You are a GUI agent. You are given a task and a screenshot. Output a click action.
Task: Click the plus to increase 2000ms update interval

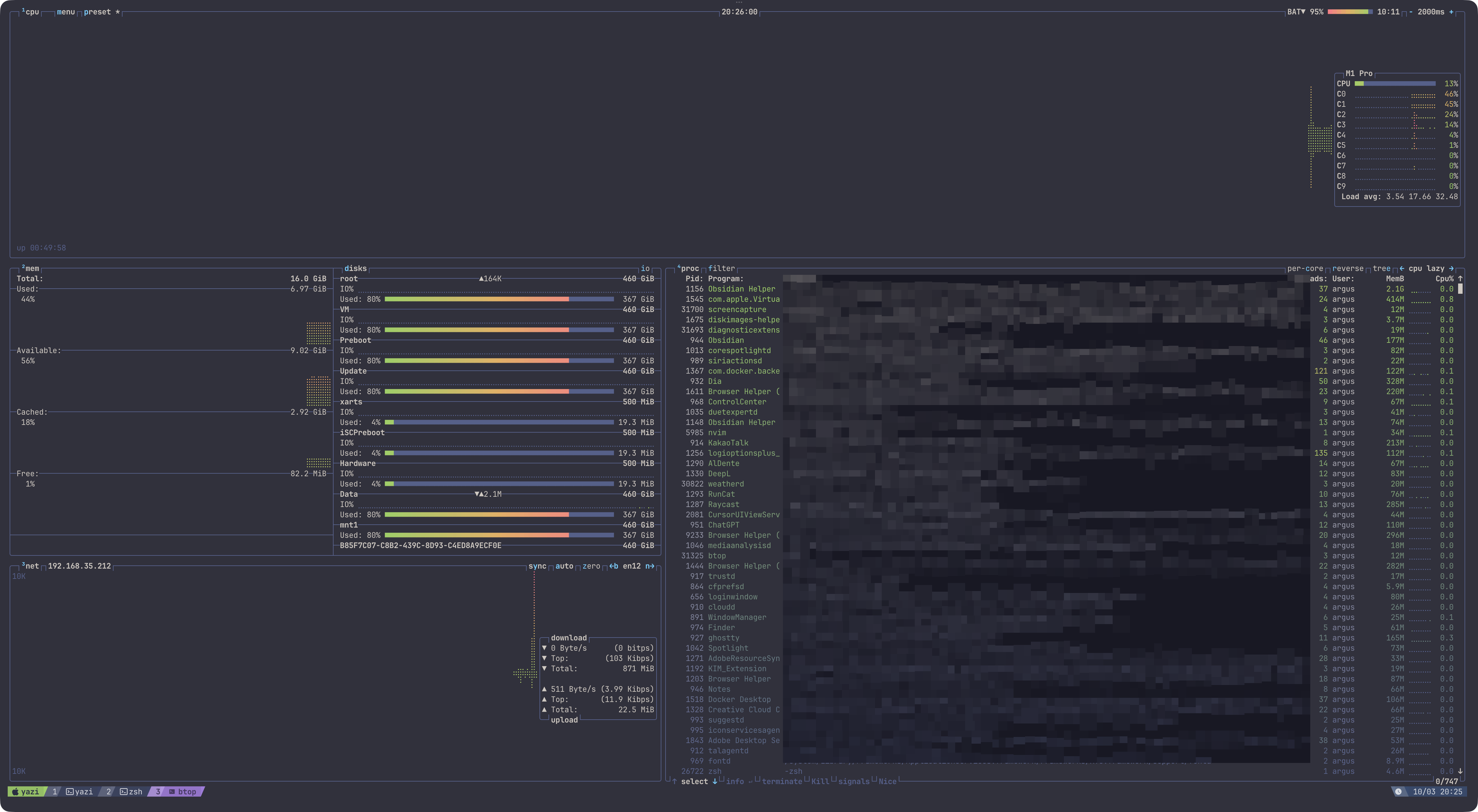click(1451, 12)
